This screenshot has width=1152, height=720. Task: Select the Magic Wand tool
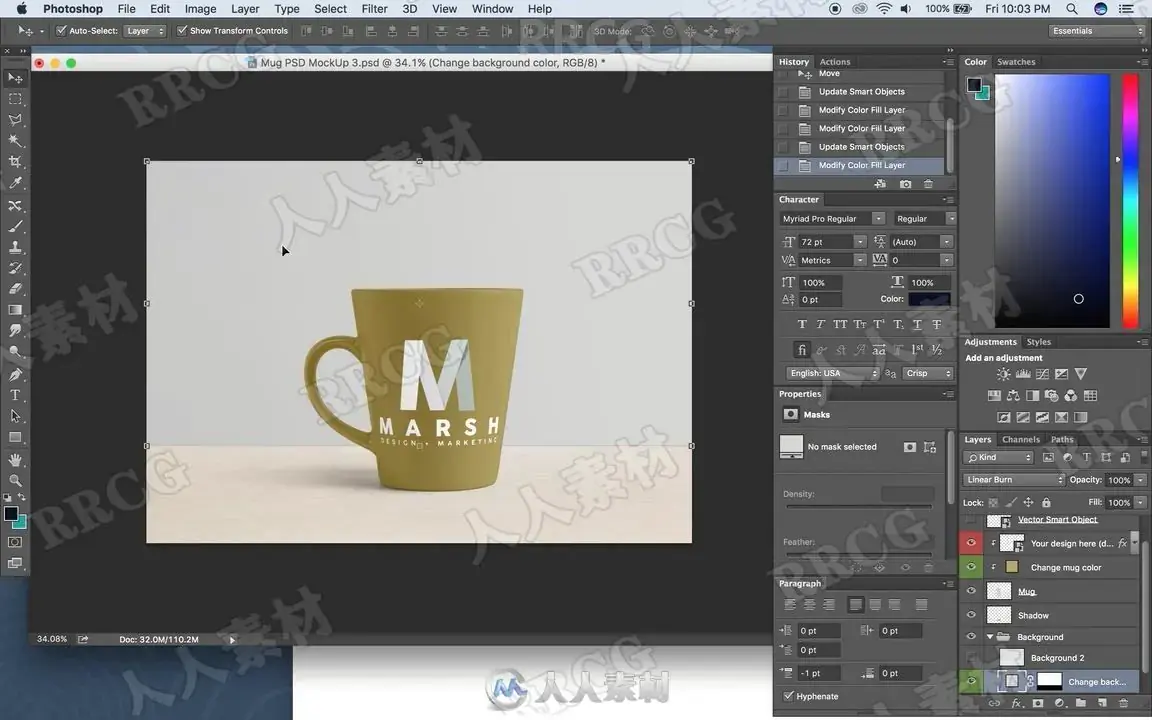point(15,140)
